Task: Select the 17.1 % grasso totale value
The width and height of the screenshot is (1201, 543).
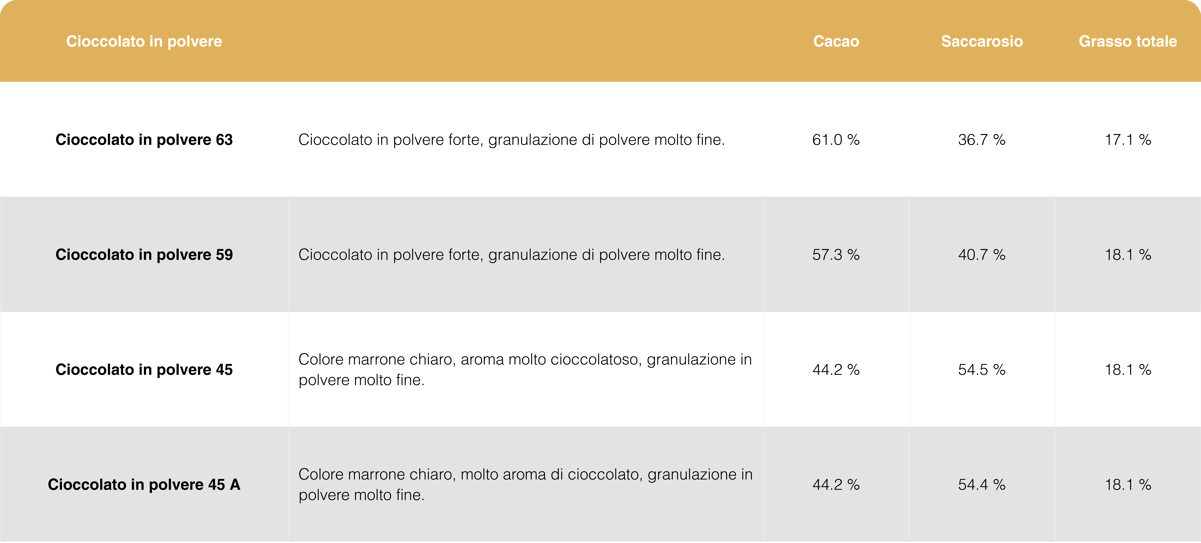Action: pyautogui.click(x=1127, y=140)
